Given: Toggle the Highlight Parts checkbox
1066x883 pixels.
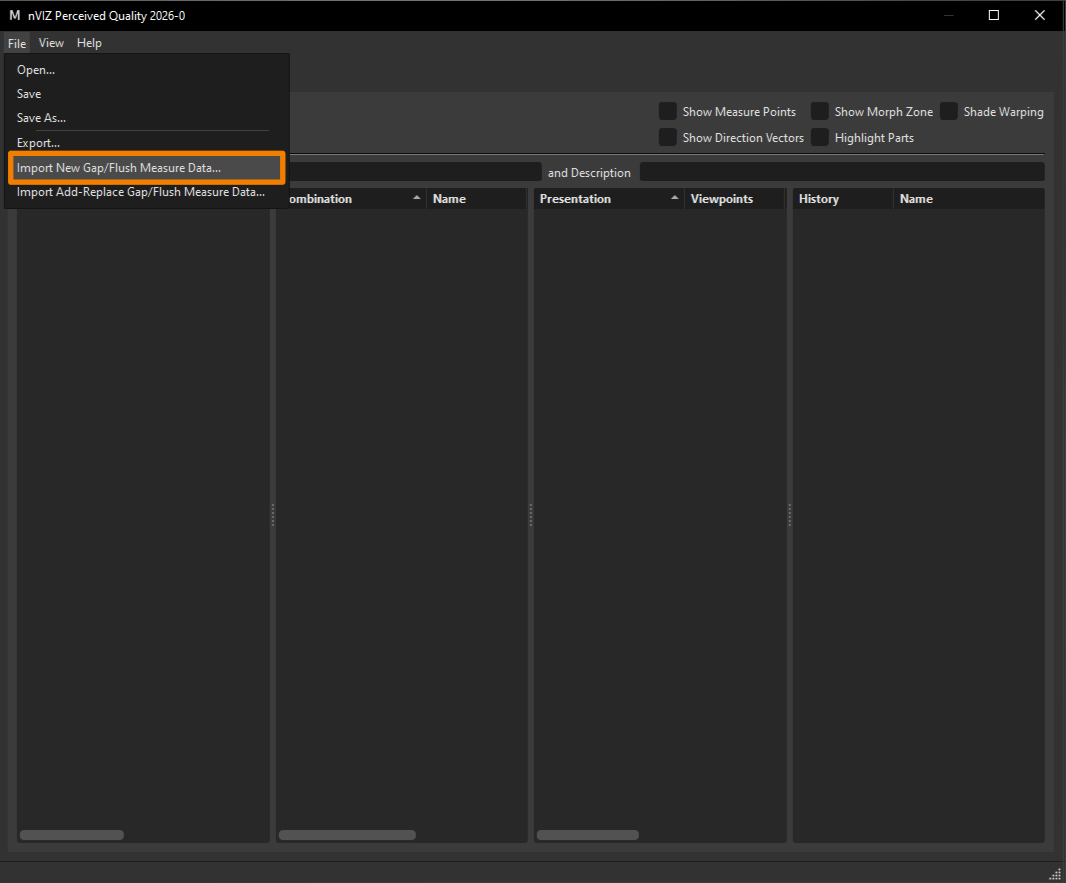Looking at the screenshot, I should pos(820,137).
